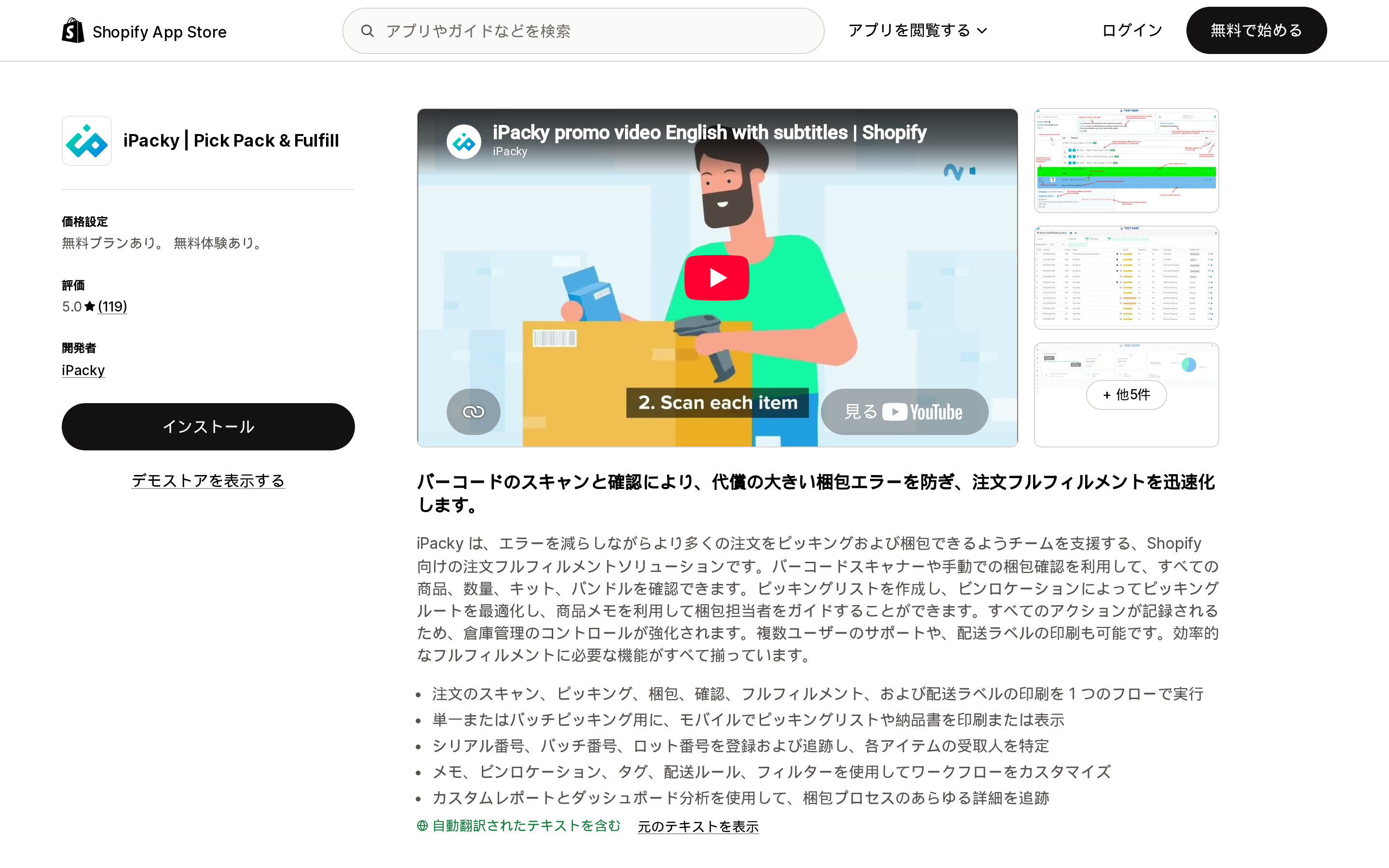The height and width of the screenshot is (868, 1389).
Task: Click the インストール button
Action: [x=208, y=427]
